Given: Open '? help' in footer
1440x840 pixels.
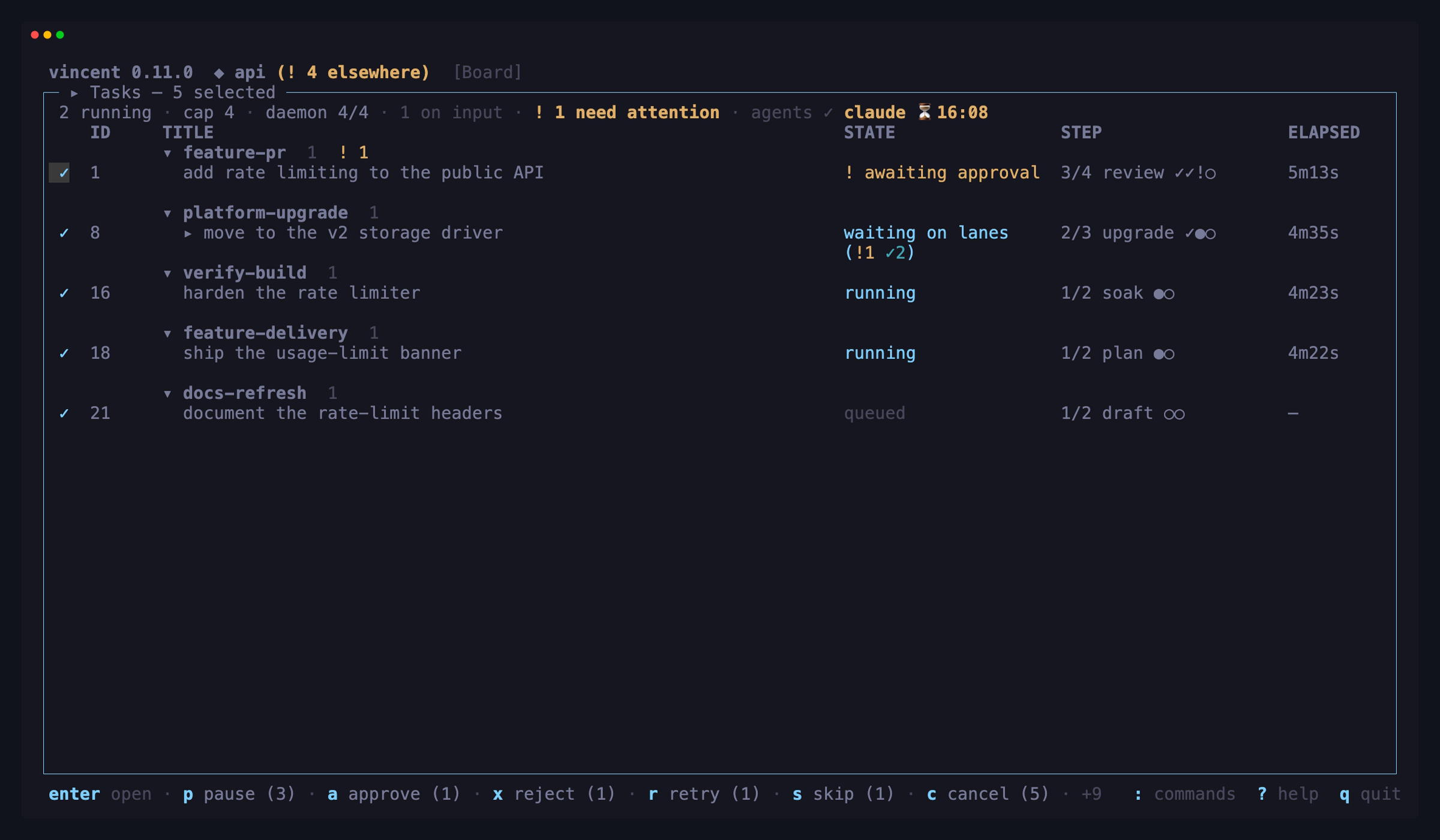Looking at the screenshot, I should pyautogui.click(x=1288, y=794).
